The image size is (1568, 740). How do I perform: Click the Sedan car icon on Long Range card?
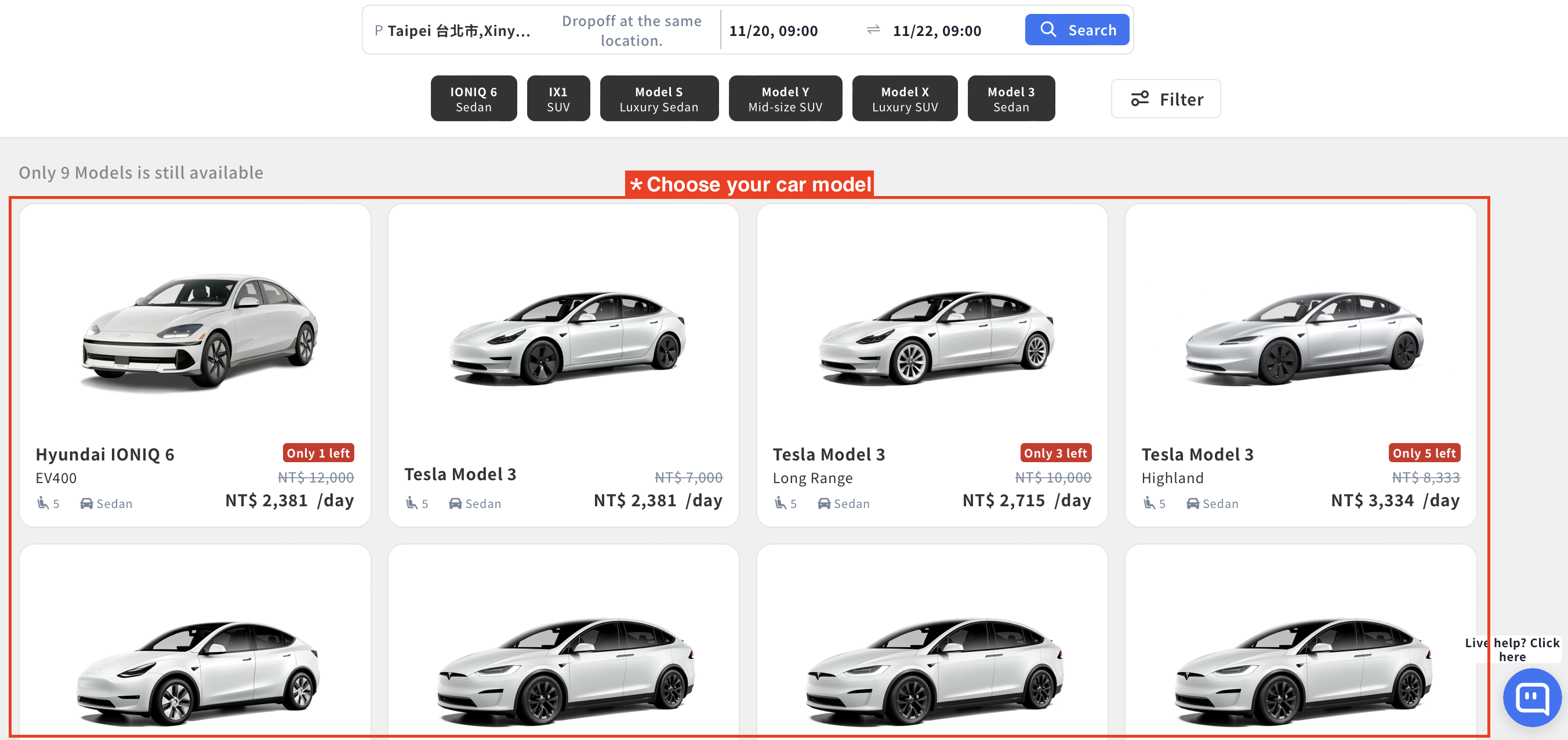823,503
